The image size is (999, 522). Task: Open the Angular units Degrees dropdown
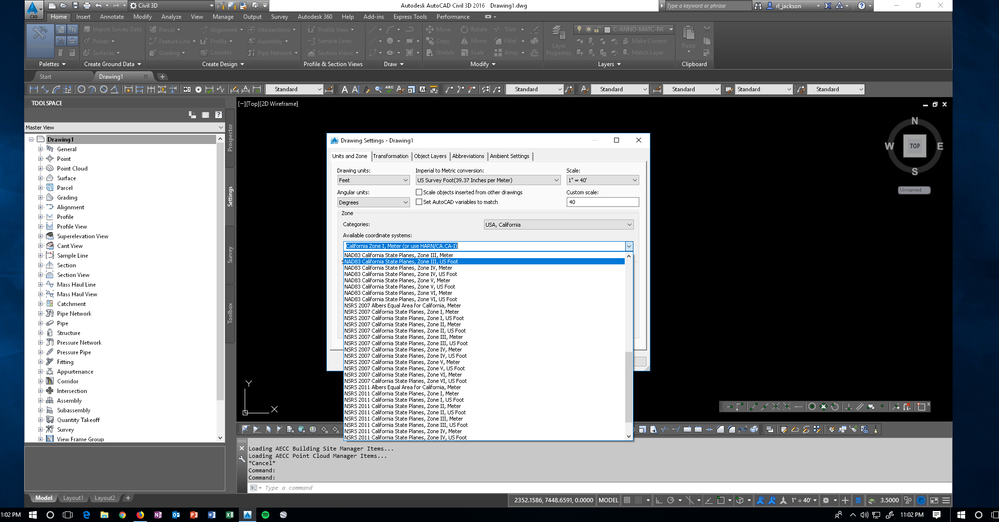[373, 202]
